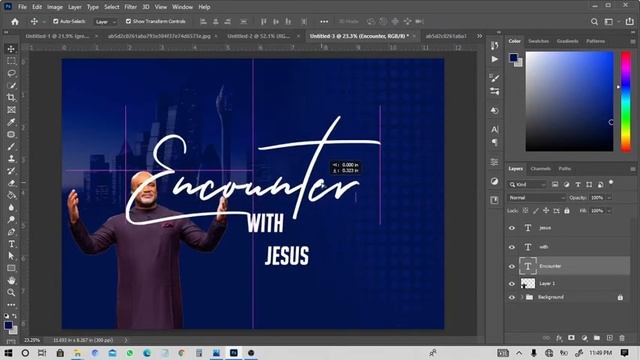Filter layers by type layers icon
The height and width of the screenshot is (360, 640).
[578, 184]
